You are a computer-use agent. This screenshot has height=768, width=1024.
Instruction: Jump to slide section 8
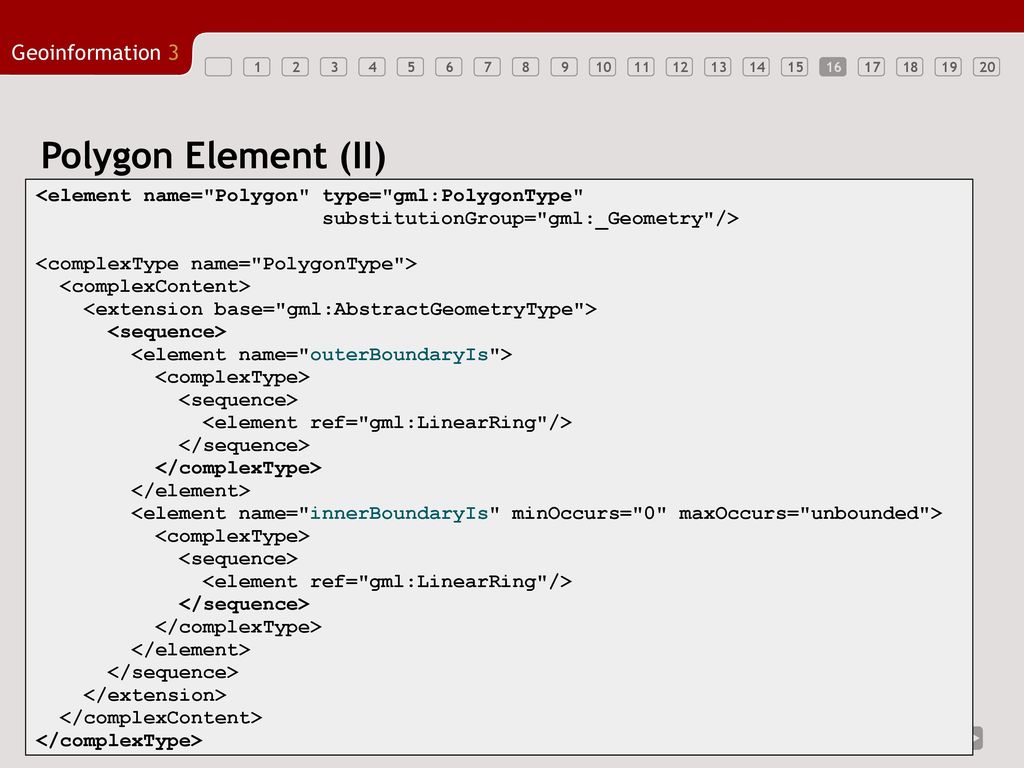click(526, 67)
